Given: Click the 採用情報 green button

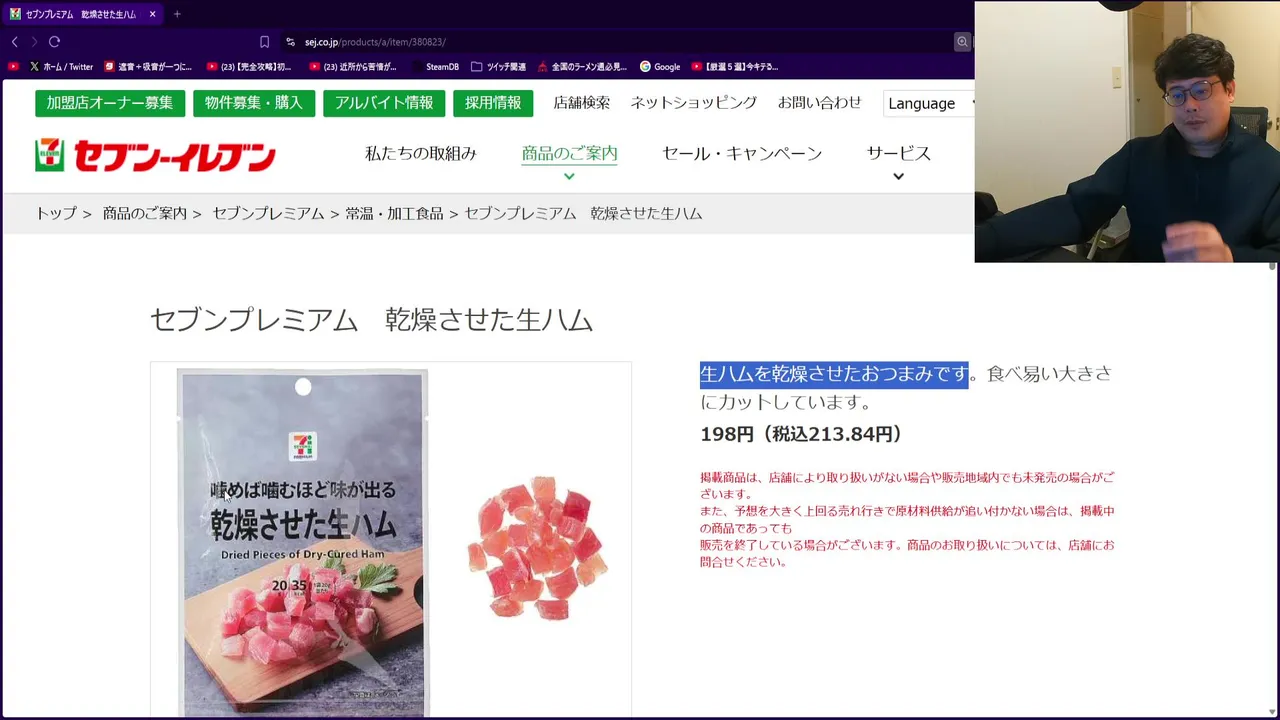Looking at the screenshot, I should (493, 103).
